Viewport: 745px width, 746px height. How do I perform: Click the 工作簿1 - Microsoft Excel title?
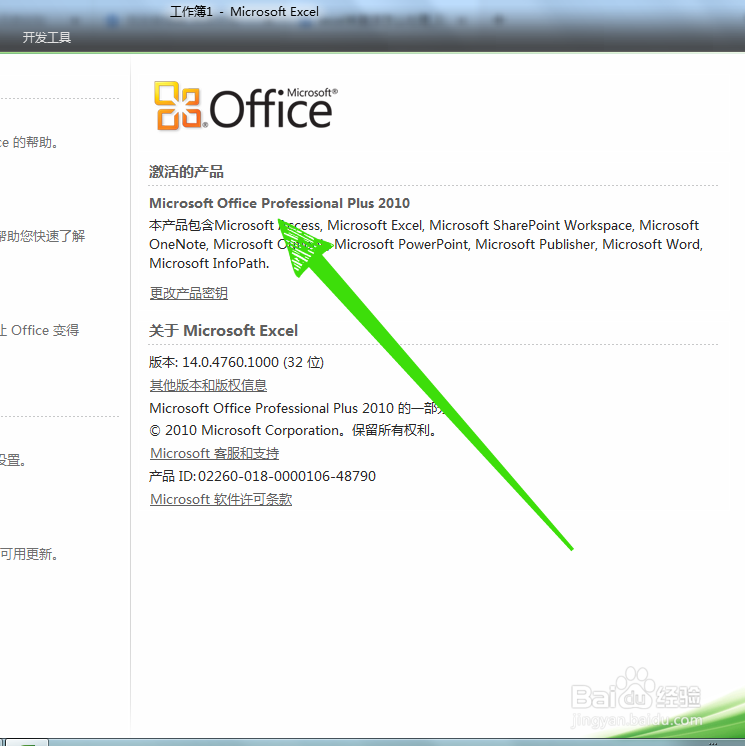pyautogui.click(x=245, y=11)
